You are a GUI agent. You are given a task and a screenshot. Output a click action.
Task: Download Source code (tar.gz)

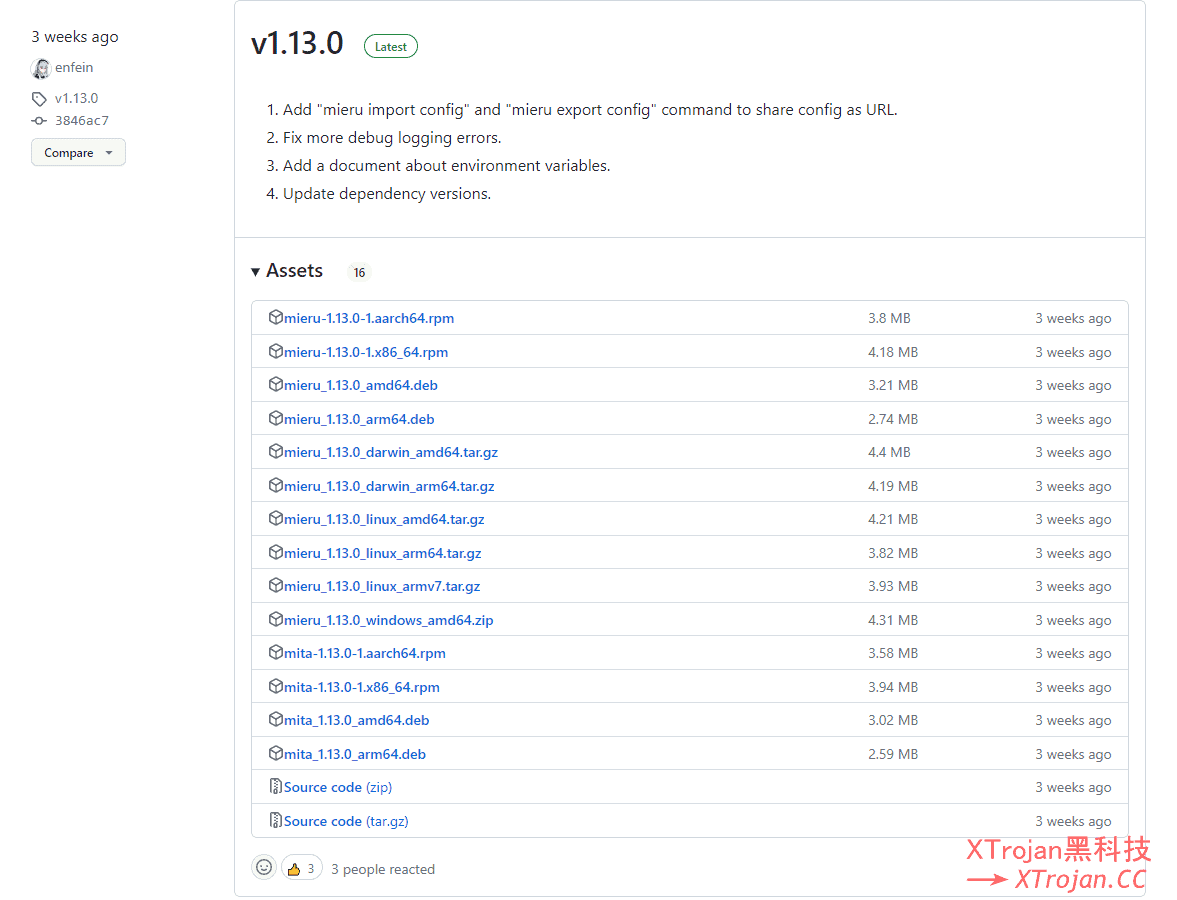click(x=346, y=821)
